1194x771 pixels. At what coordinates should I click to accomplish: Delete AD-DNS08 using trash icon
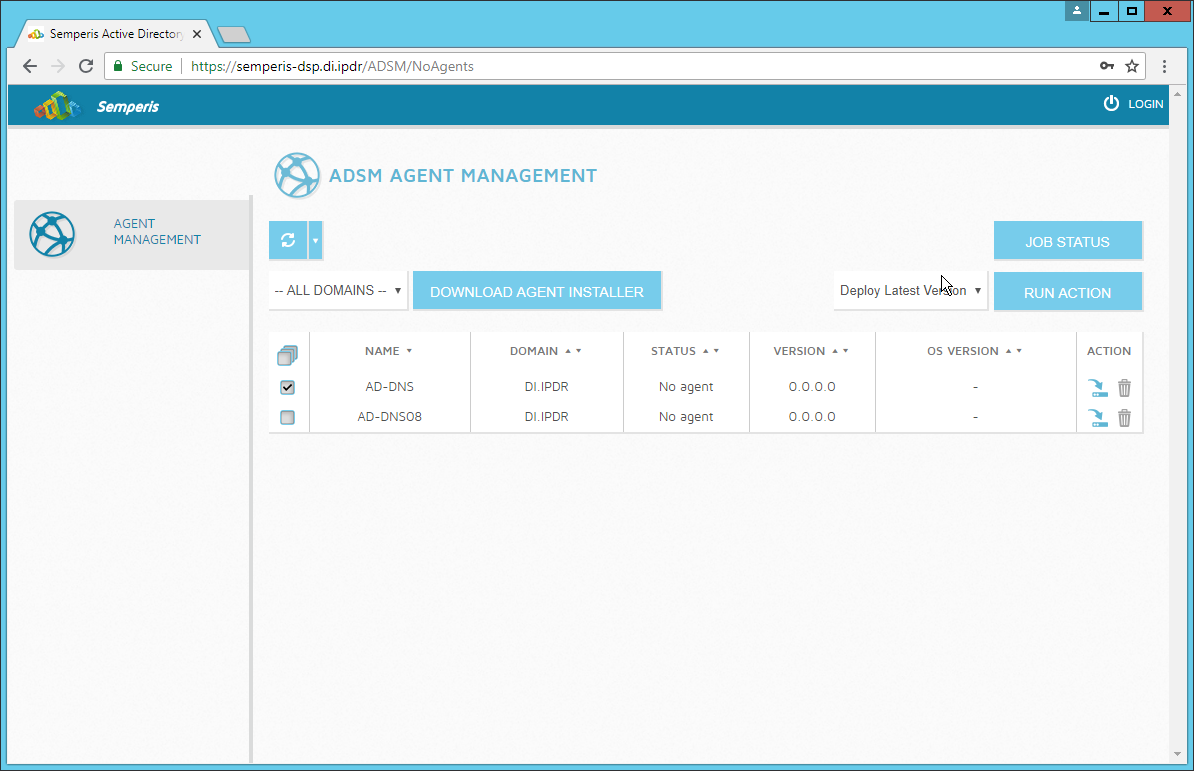(x=1124, y=418)
